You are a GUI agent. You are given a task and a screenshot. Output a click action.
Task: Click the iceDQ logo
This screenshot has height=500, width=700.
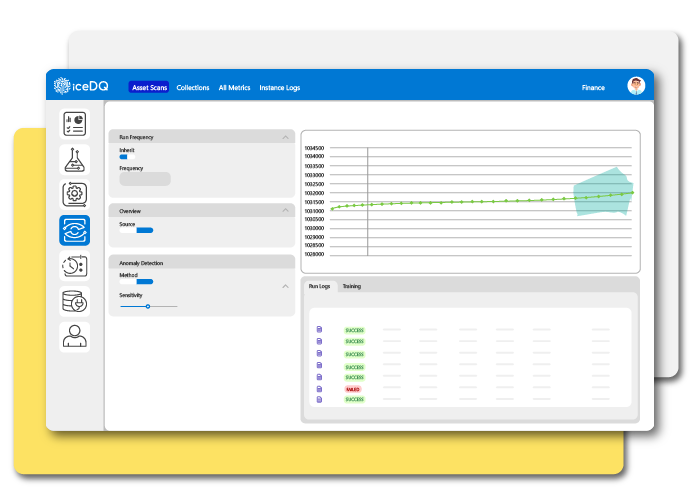[x=81, y=86]
